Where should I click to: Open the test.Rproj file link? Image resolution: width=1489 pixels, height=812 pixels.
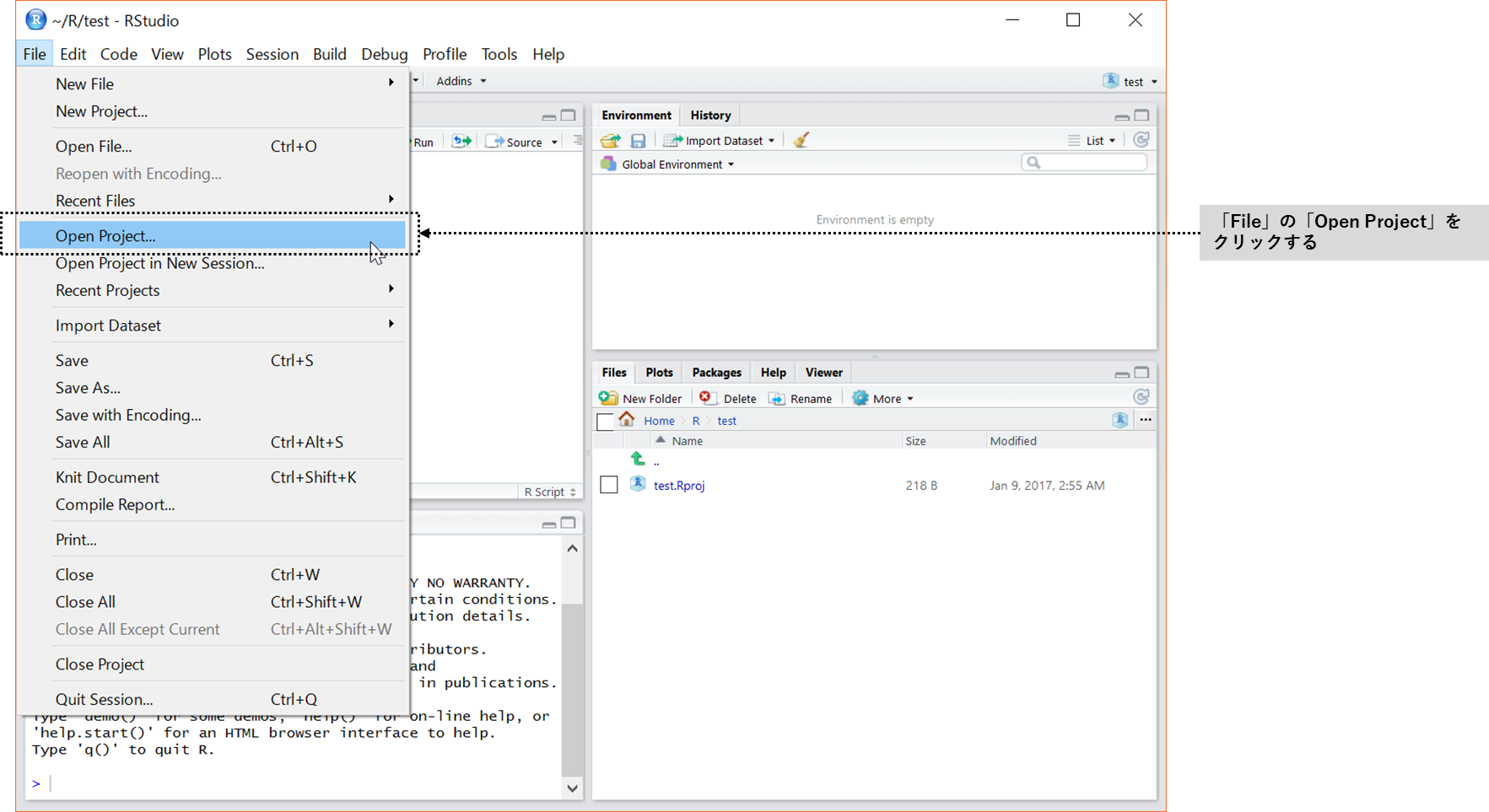(x=678, y=486)
